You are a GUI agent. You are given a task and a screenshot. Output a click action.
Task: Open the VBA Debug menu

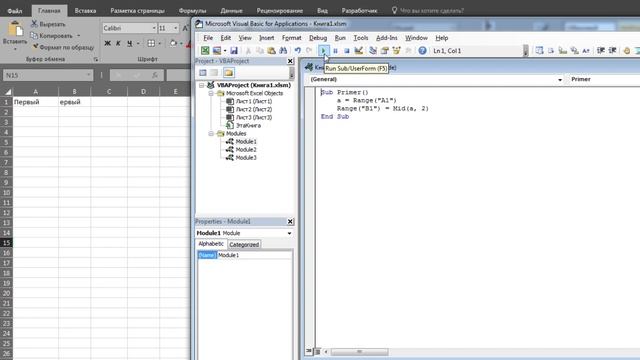click(x=318, y=38)
